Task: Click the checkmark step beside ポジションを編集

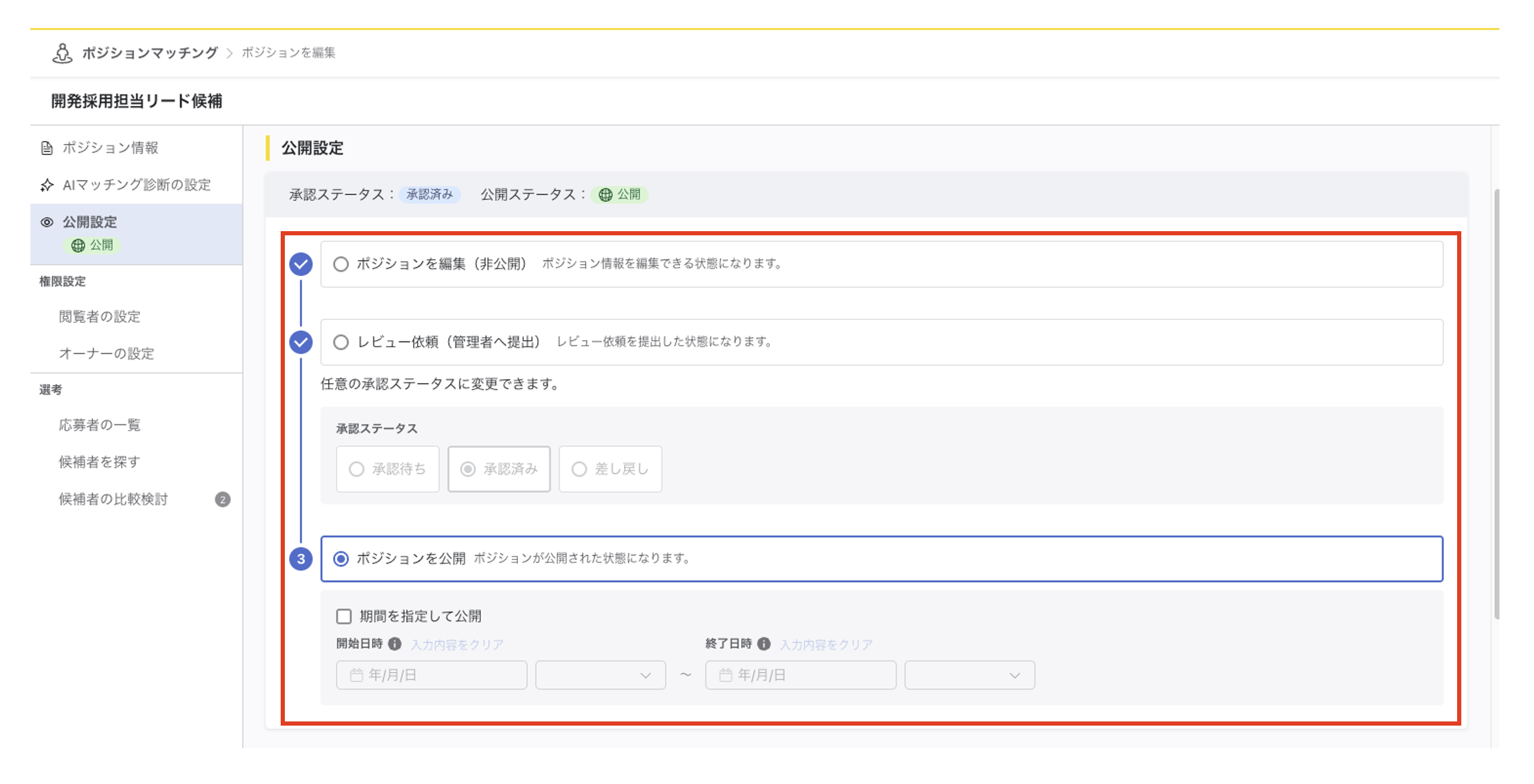Action: click(x=301, y=264)
